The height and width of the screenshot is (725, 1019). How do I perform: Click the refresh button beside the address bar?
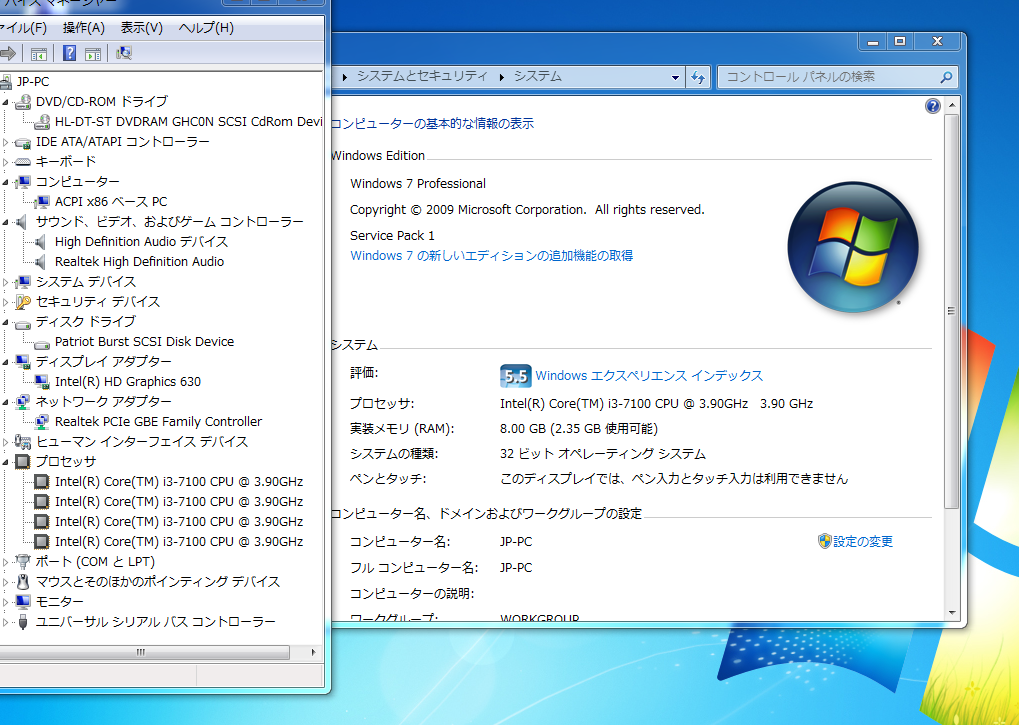698,77
